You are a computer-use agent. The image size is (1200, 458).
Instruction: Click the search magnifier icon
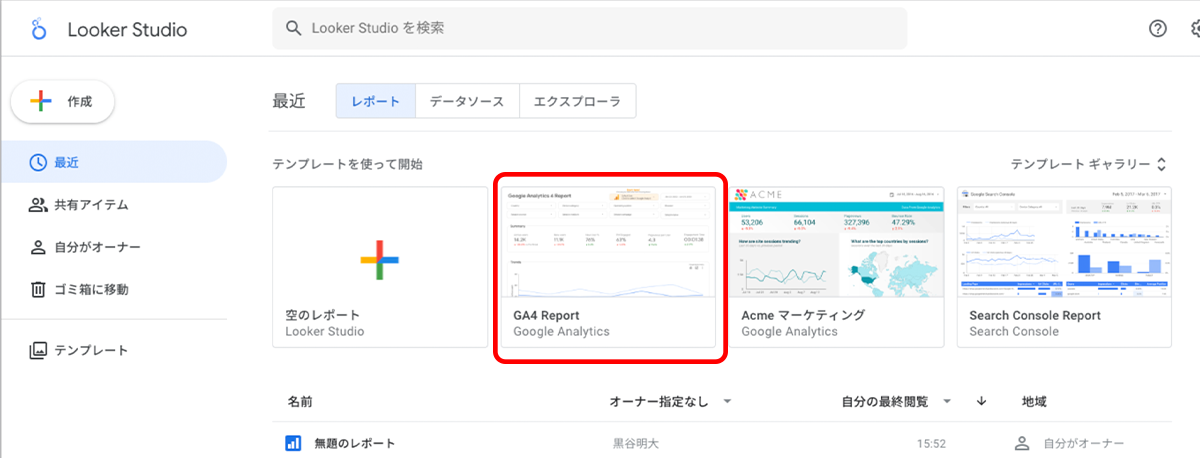coord(294,29)
